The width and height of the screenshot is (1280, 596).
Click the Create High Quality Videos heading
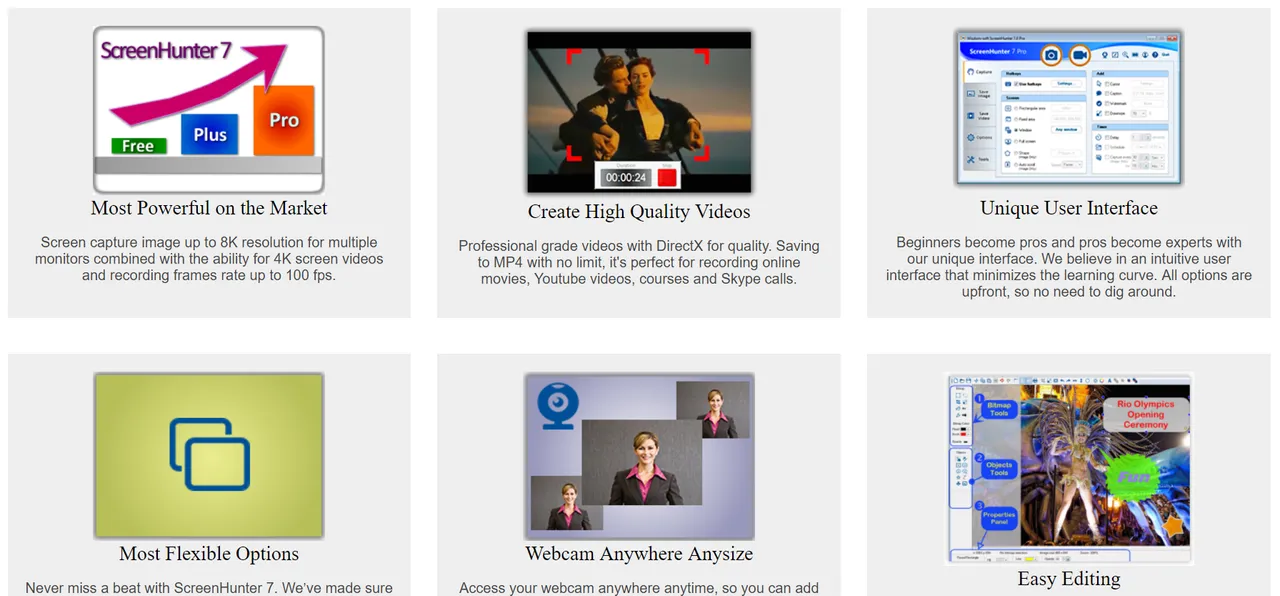pos(639,211)
